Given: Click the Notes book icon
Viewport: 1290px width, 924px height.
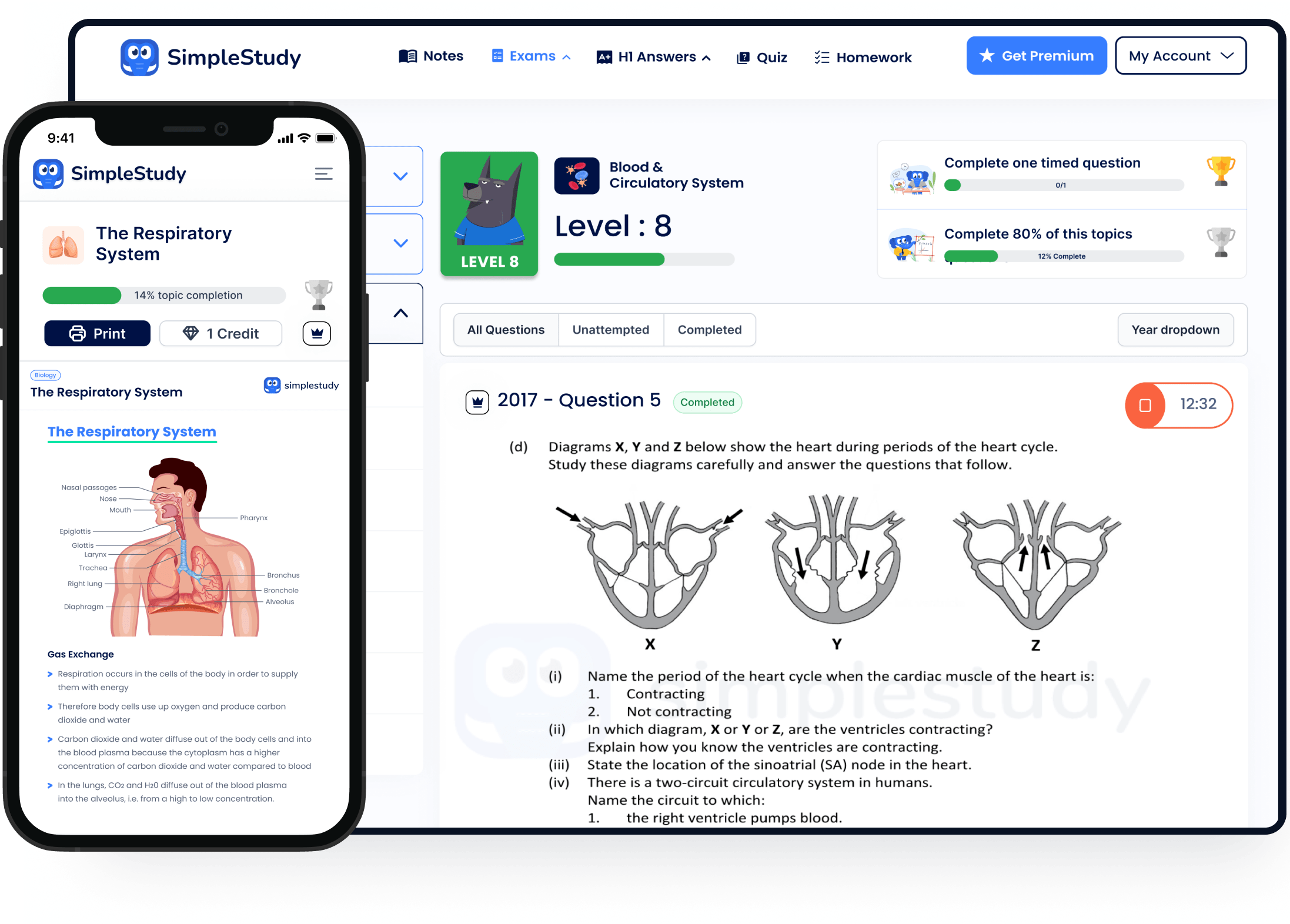Looking at the screenshot, I should (x=407, y=56).
